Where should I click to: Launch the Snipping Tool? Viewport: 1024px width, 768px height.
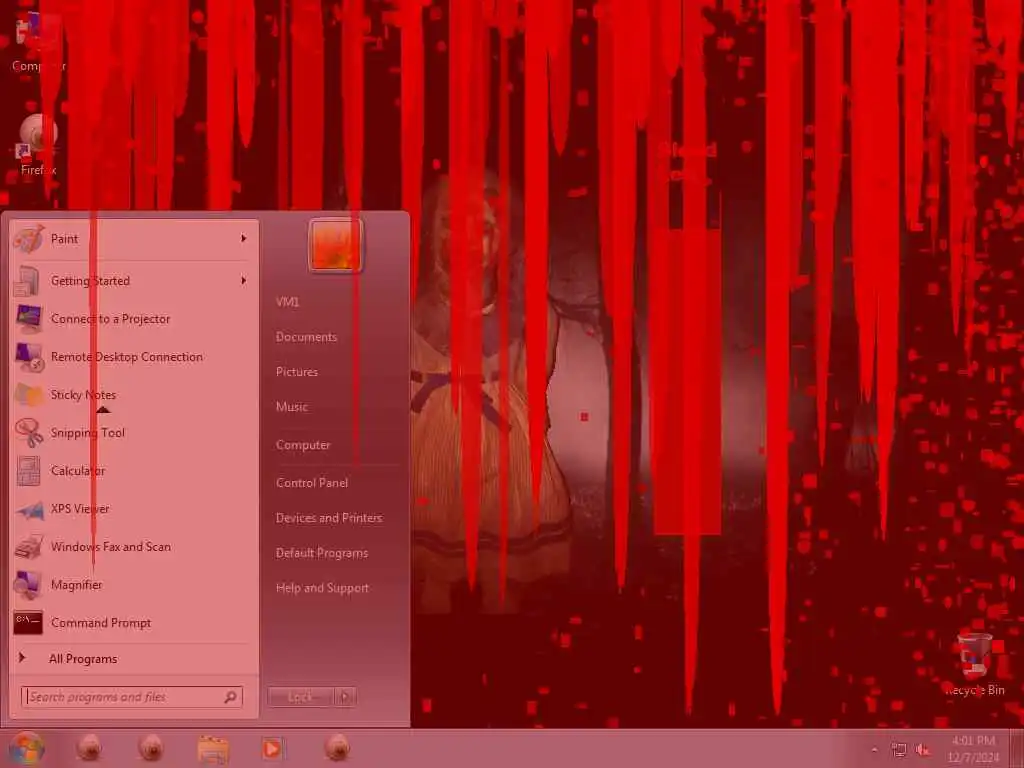pyautogui.click(x=134, y=432)
